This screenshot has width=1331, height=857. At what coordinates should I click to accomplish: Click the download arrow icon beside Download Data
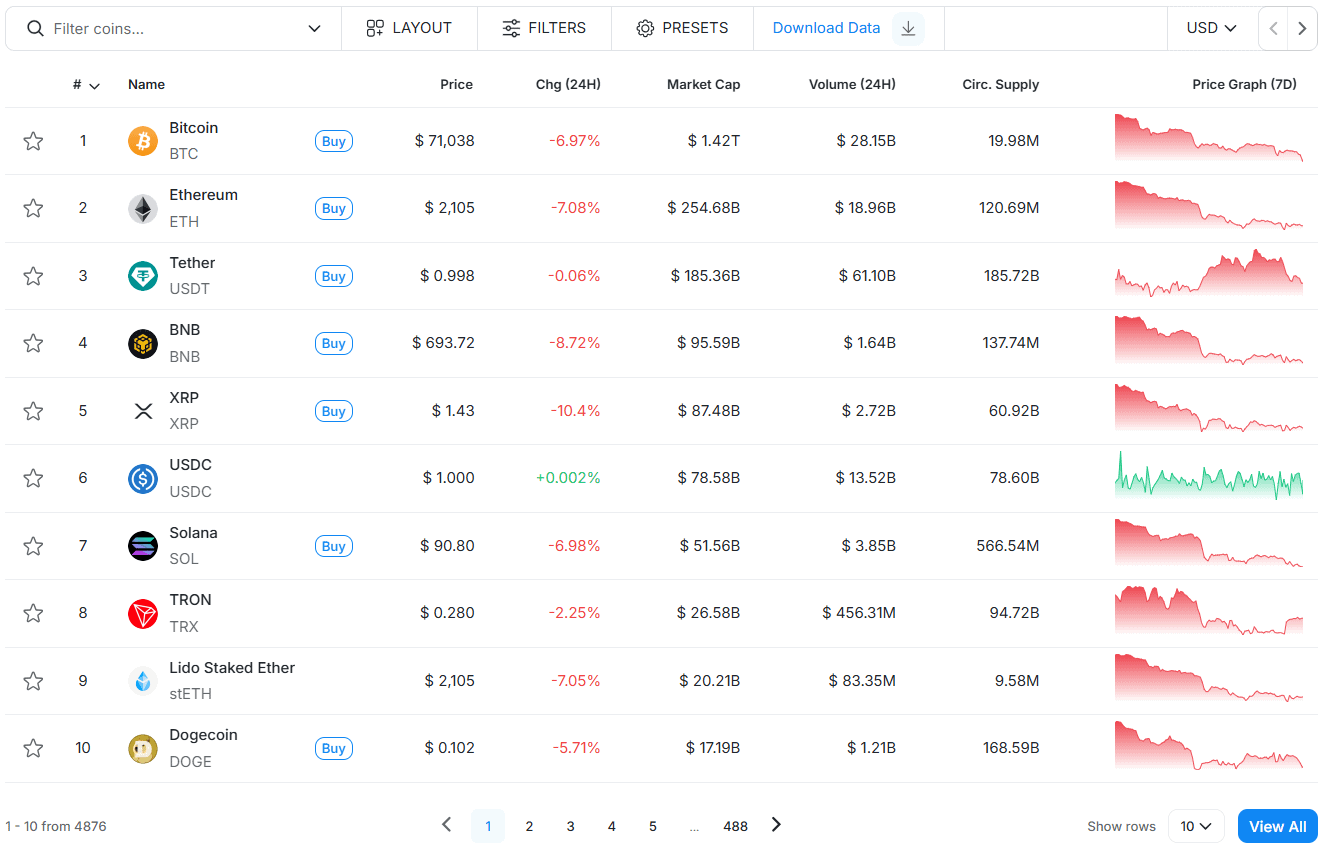[x=908, y=28]
